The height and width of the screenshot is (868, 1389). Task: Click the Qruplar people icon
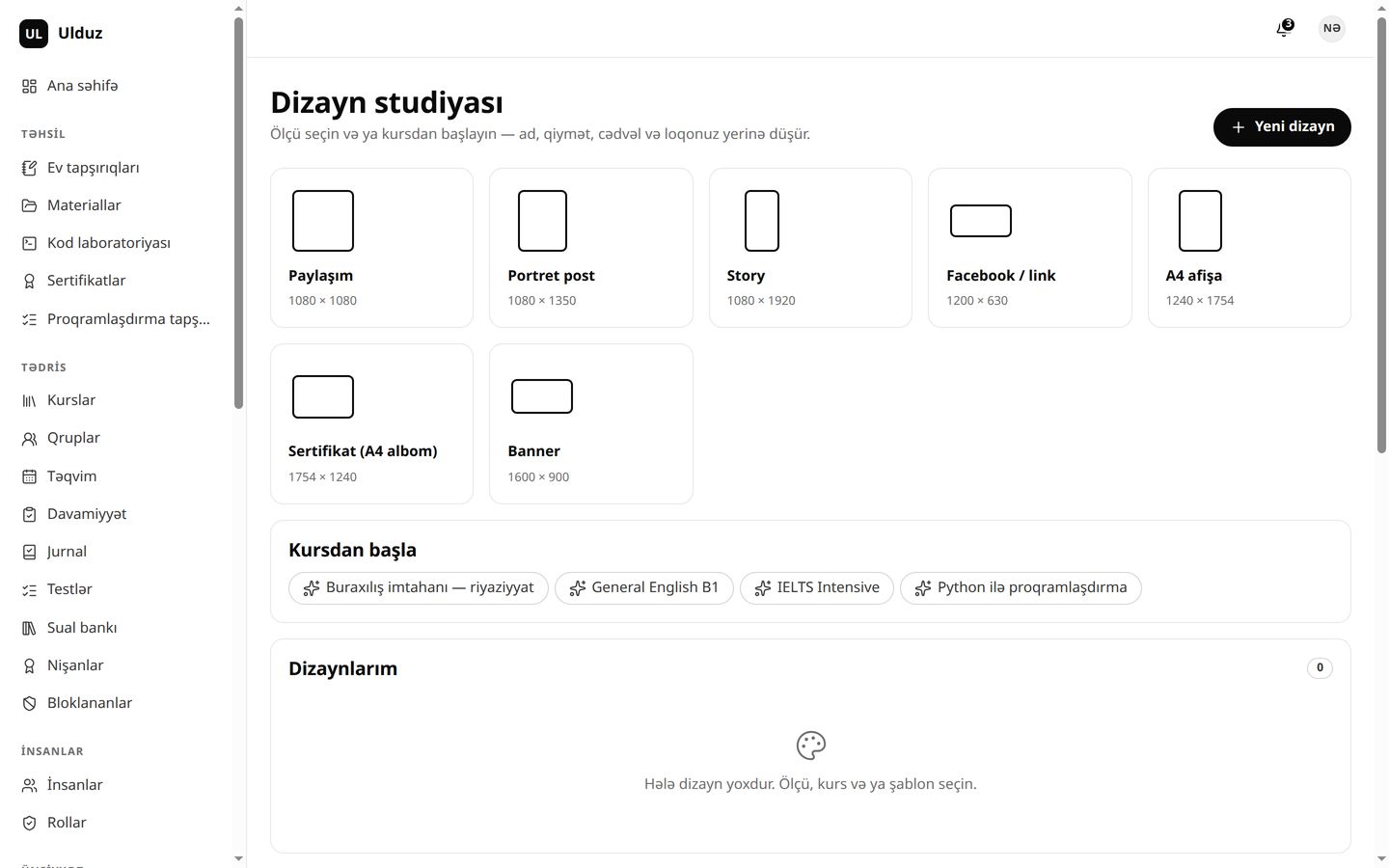(x=29, y=439)
